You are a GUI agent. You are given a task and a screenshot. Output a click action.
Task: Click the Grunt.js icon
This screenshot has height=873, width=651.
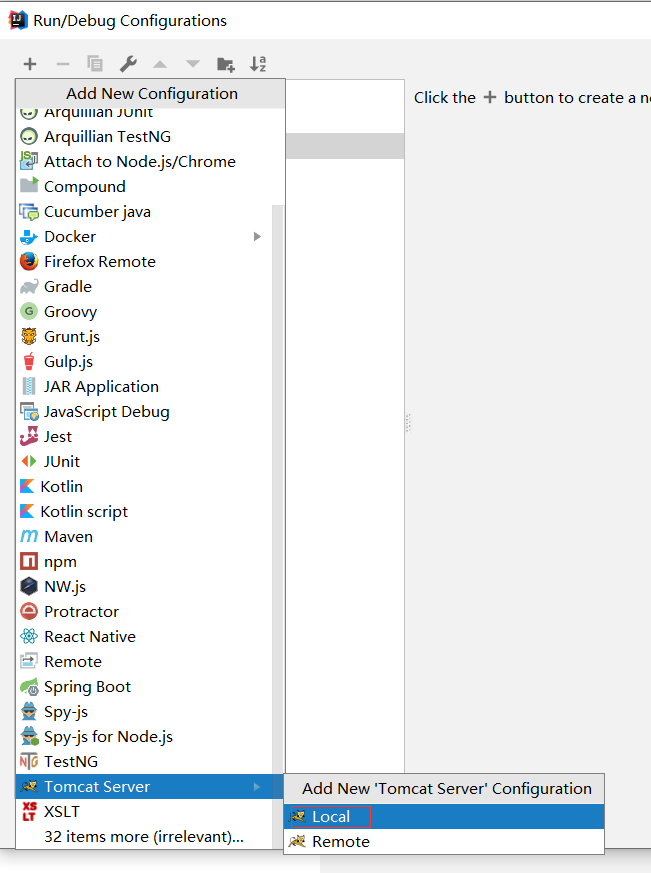29,336
